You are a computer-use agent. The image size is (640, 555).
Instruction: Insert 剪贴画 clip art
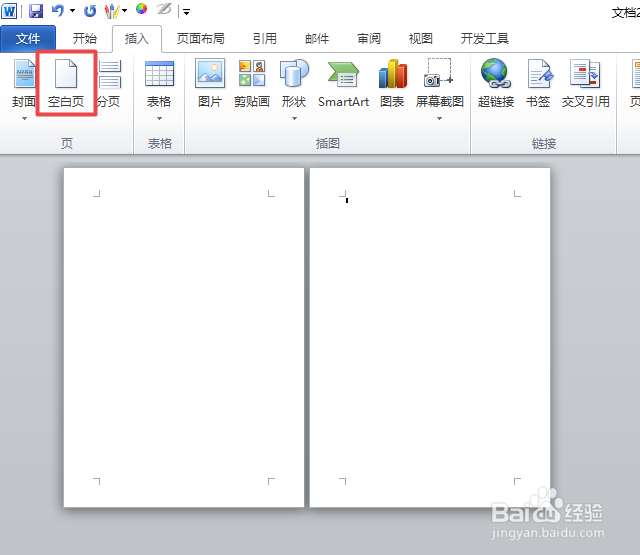[x=252, y=83]
